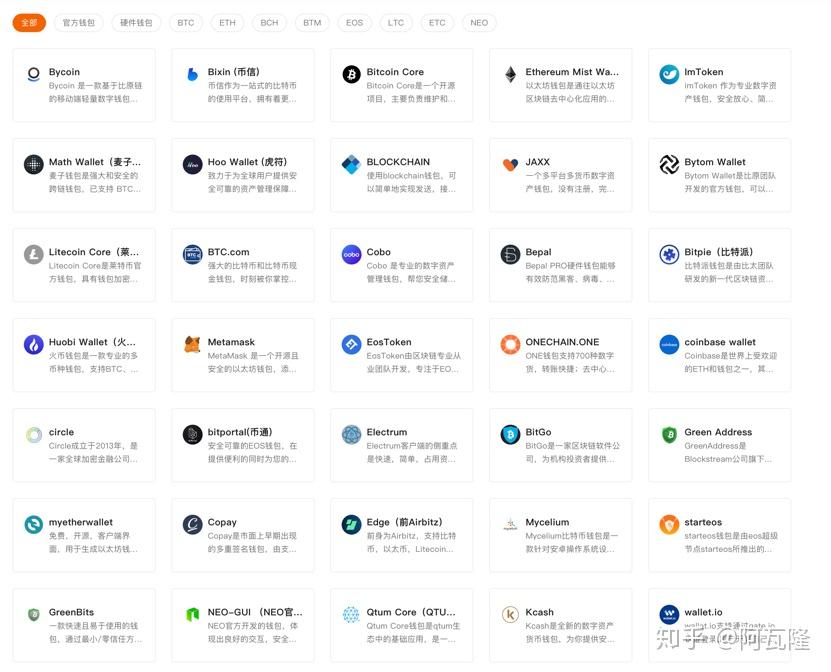The width and height of the screenshot is (831, 672).
Task: Click the Ethereum Mist Wallet diamond icon
Action: pyautogui.click(x=510, y=74)
